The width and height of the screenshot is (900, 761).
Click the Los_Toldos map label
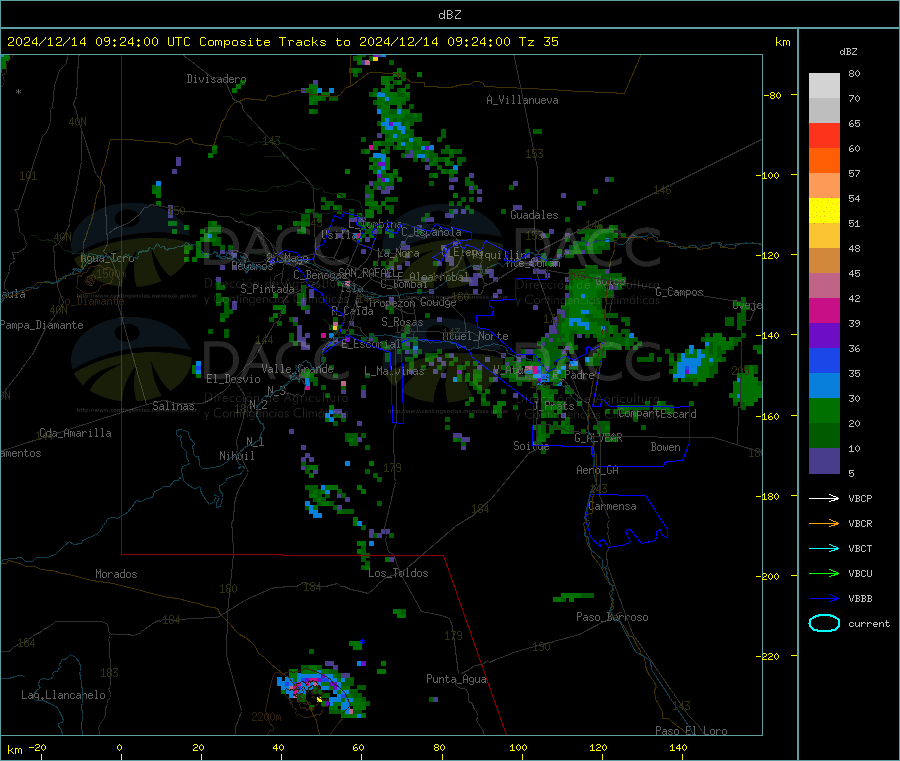[x=398, y=573]
